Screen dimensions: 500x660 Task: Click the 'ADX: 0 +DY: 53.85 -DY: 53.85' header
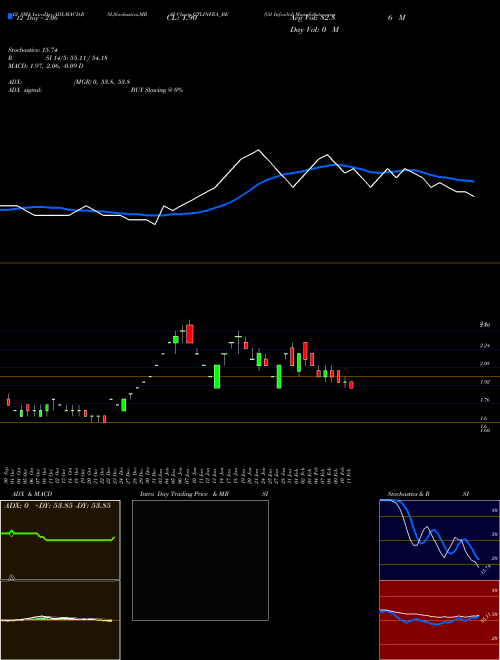(x=57, y=505)
